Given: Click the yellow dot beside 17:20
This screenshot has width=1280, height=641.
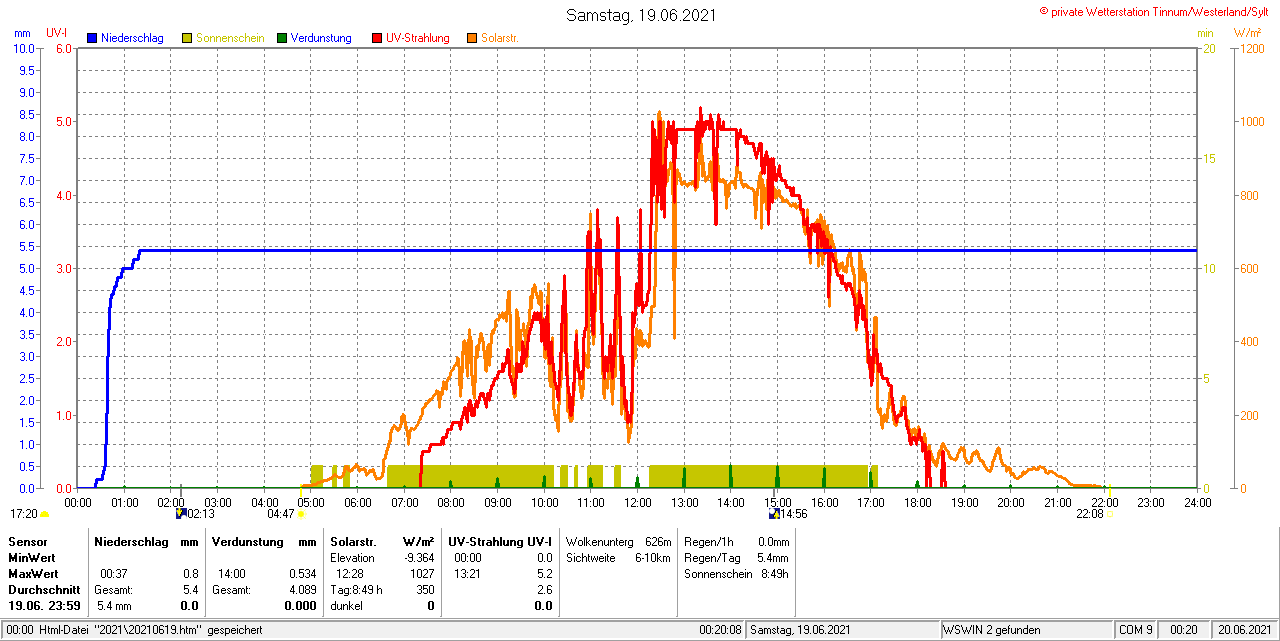Looking at the screenshot, I should 44,514.
